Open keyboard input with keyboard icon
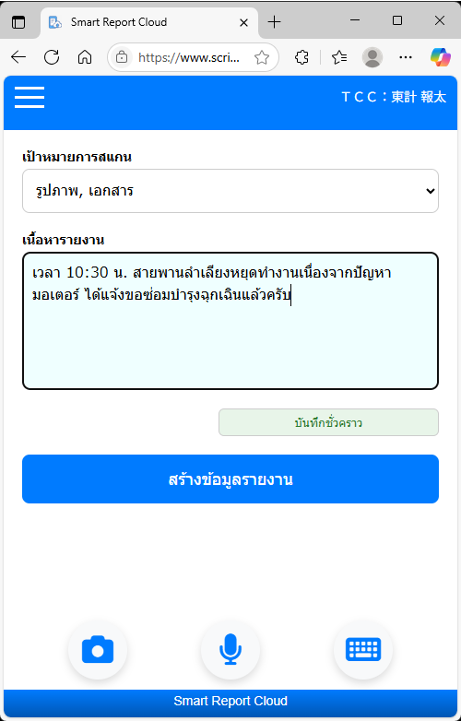Screen dimensions: 461x721 click(363, 649)
